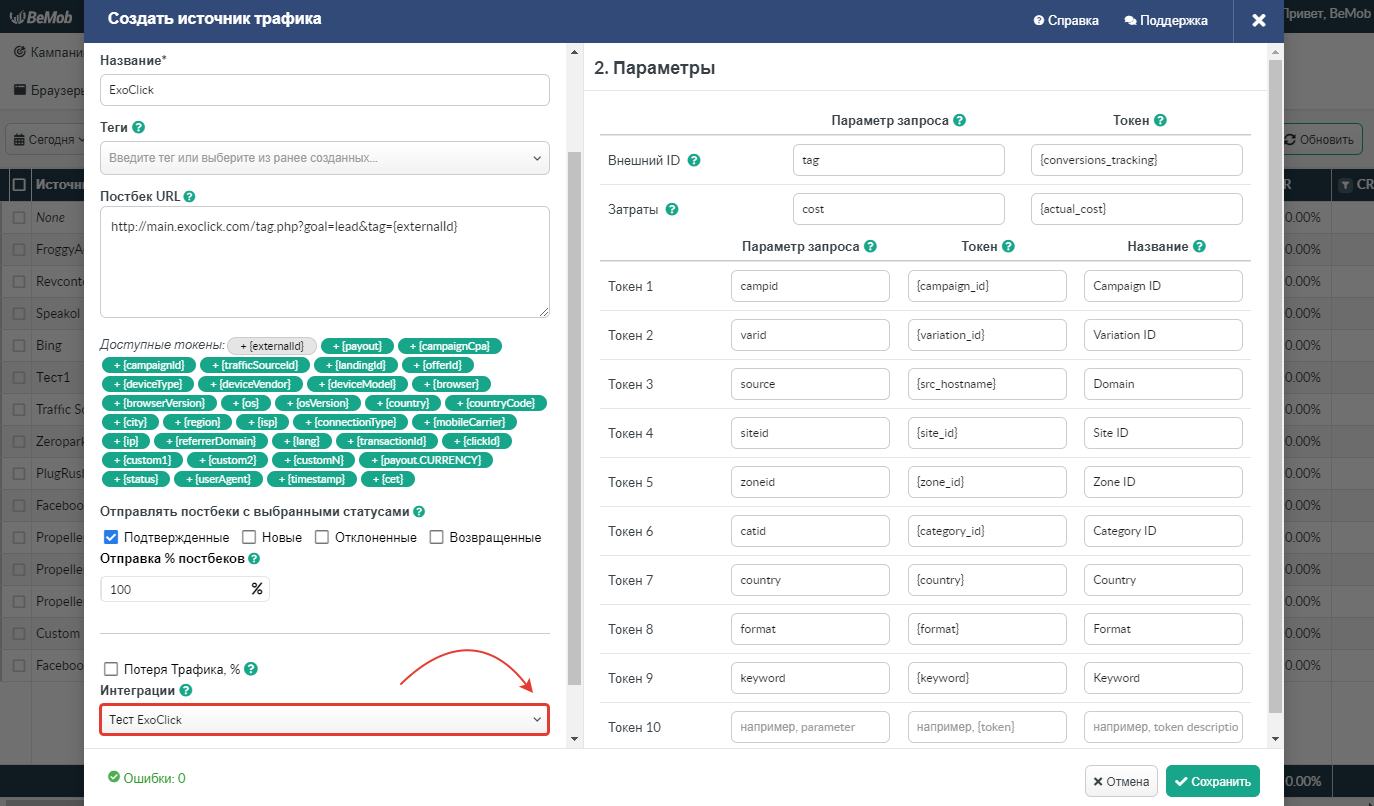Click Токен 3 name field Domain

click(1163, 384)
